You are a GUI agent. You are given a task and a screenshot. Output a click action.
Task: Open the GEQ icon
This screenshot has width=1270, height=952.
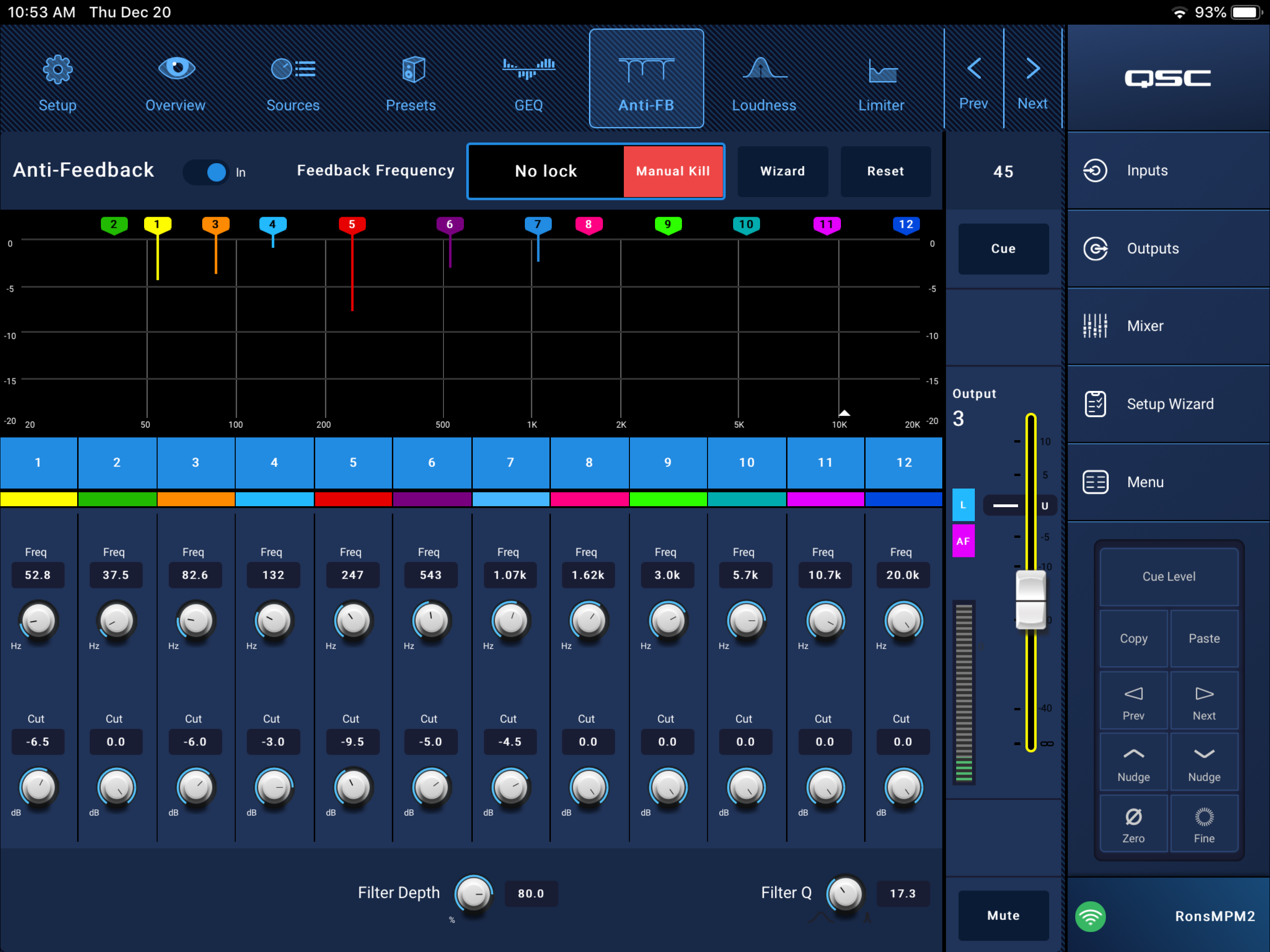528,69
